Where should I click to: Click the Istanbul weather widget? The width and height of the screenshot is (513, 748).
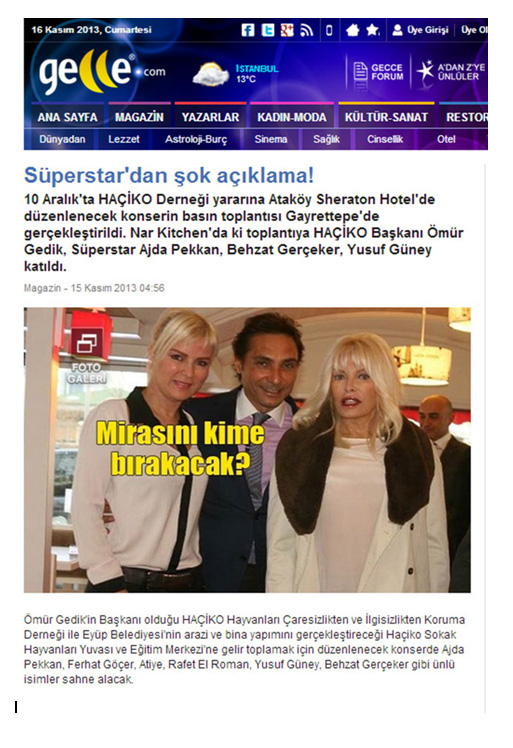coord(236,74)
